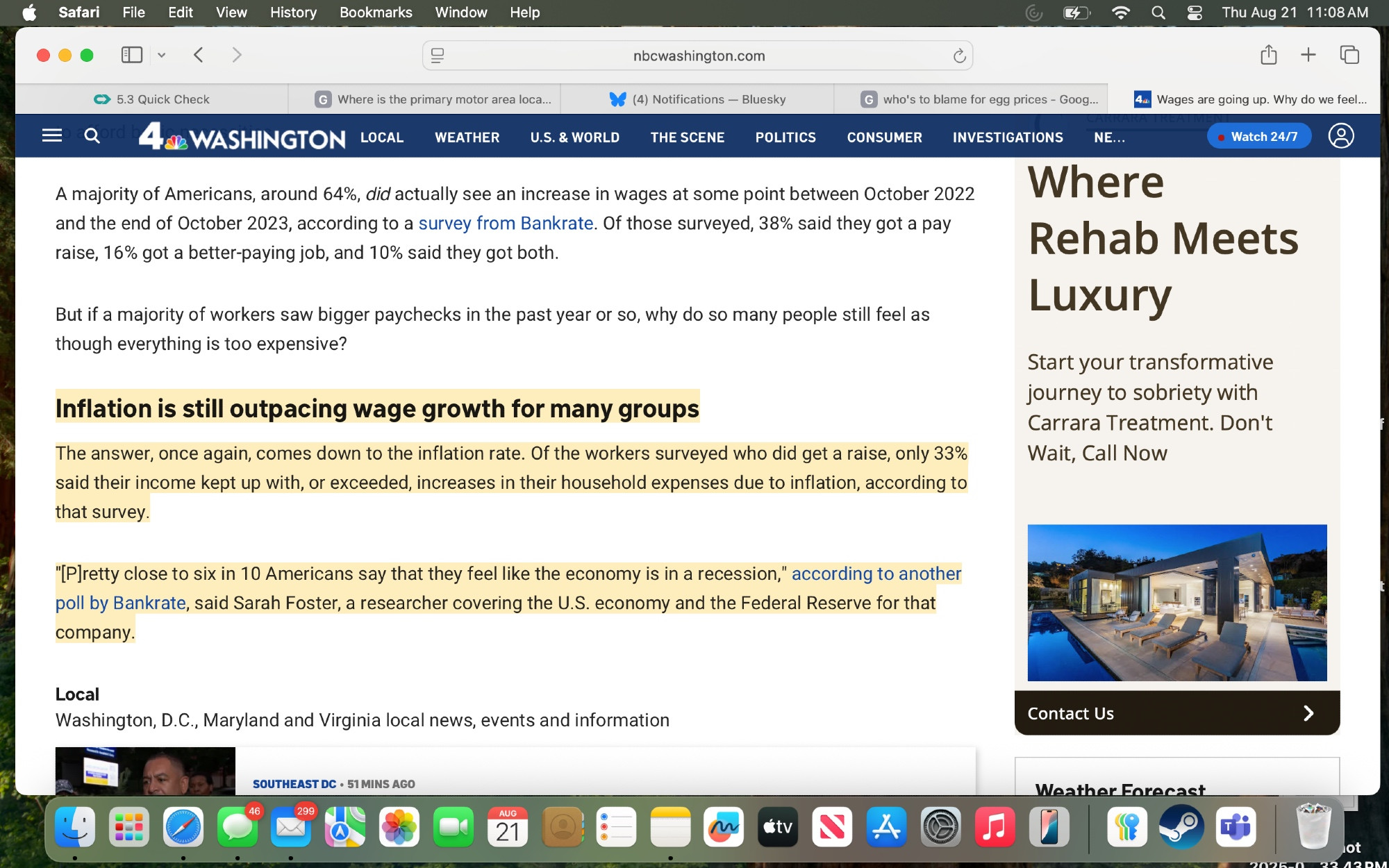Open the Share menu in the Safari toolbar
This screenshot has height=868, width=1389.
pyautogui.click(x=1268, y=55)
